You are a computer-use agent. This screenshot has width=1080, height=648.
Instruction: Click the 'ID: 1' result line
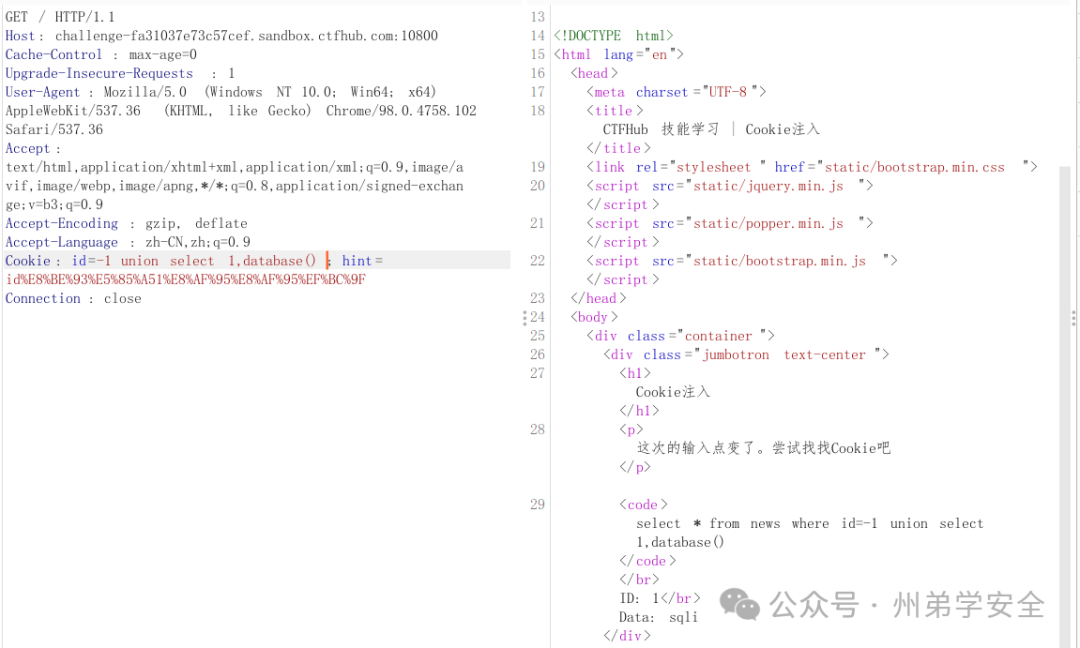point(659,598)
